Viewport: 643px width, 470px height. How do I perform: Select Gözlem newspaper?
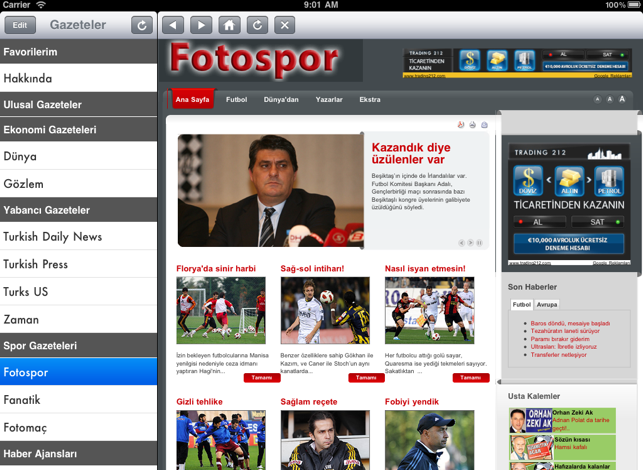pyautogui.click(x=78, y=183)
